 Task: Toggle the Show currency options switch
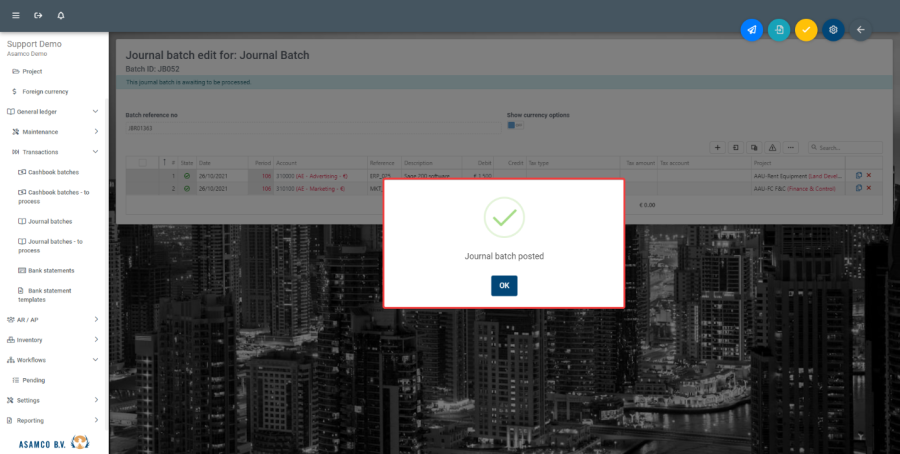point(515,125)
